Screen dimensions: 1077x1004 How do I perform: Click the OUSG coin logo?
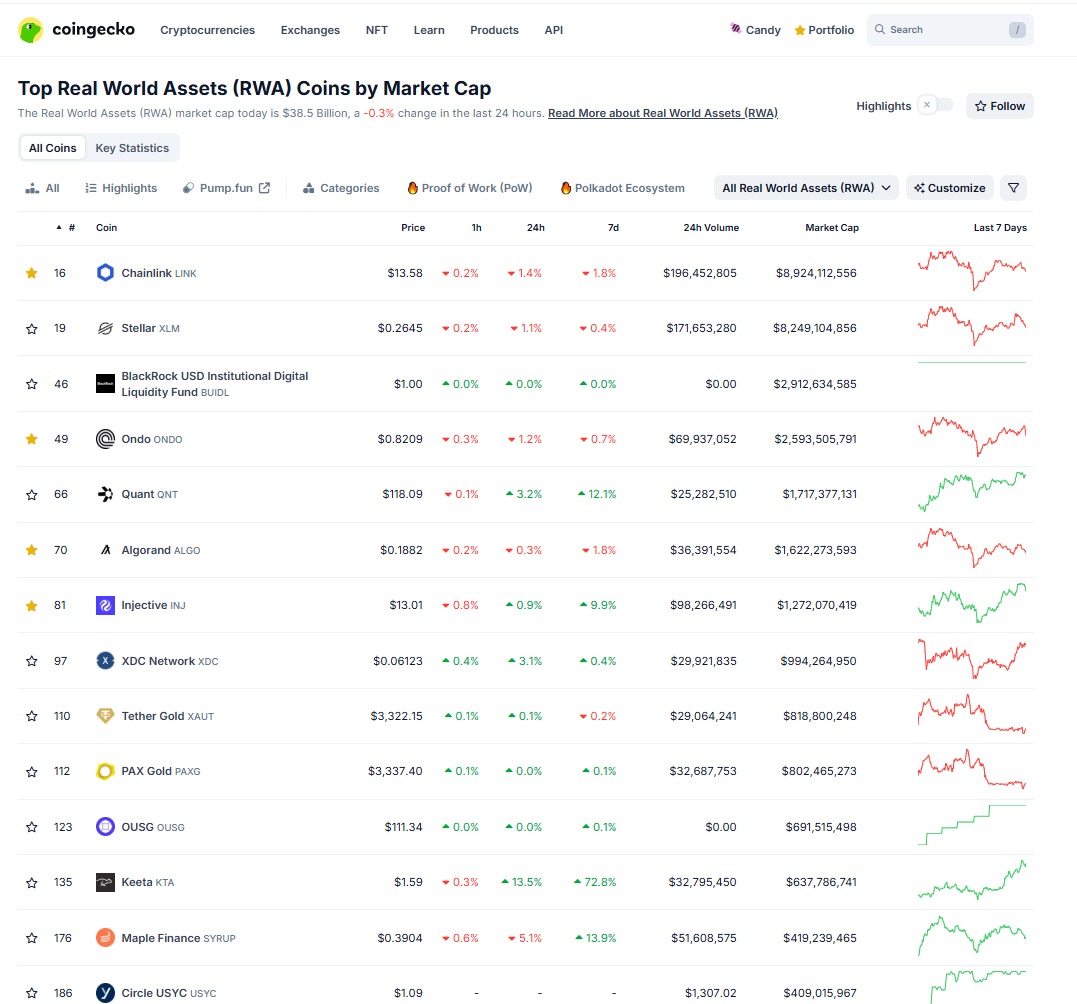tap(105, 827)
